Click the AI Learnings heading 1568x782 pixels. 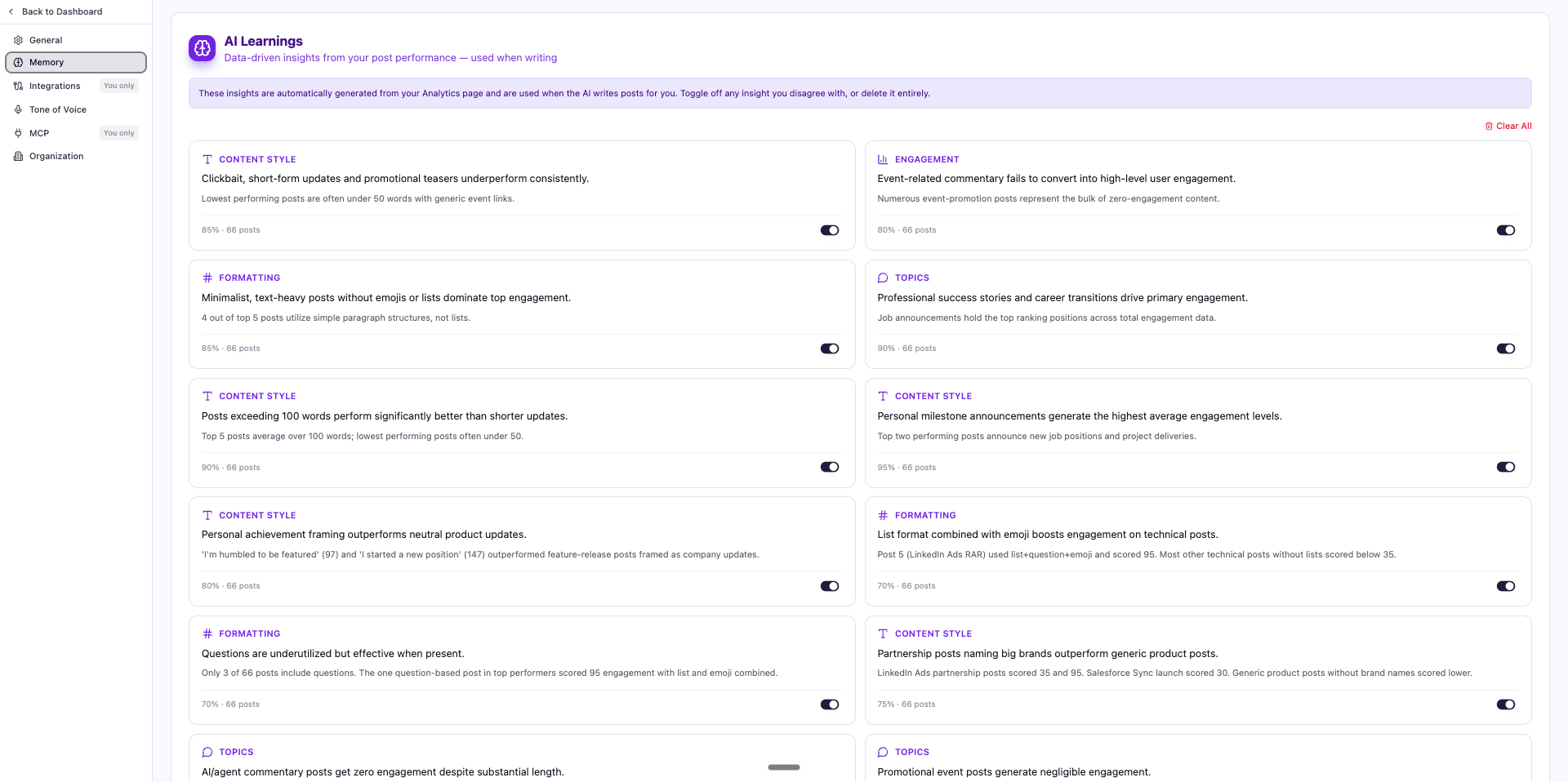[263, 41]
